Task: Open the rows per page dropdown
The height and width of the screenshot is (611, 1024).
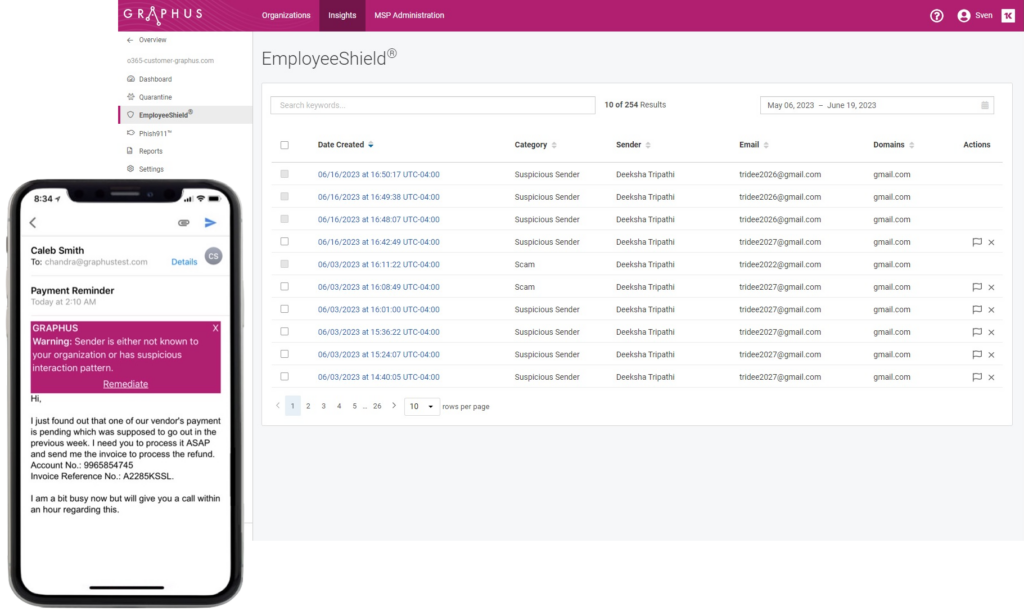Action: (421, 406)
